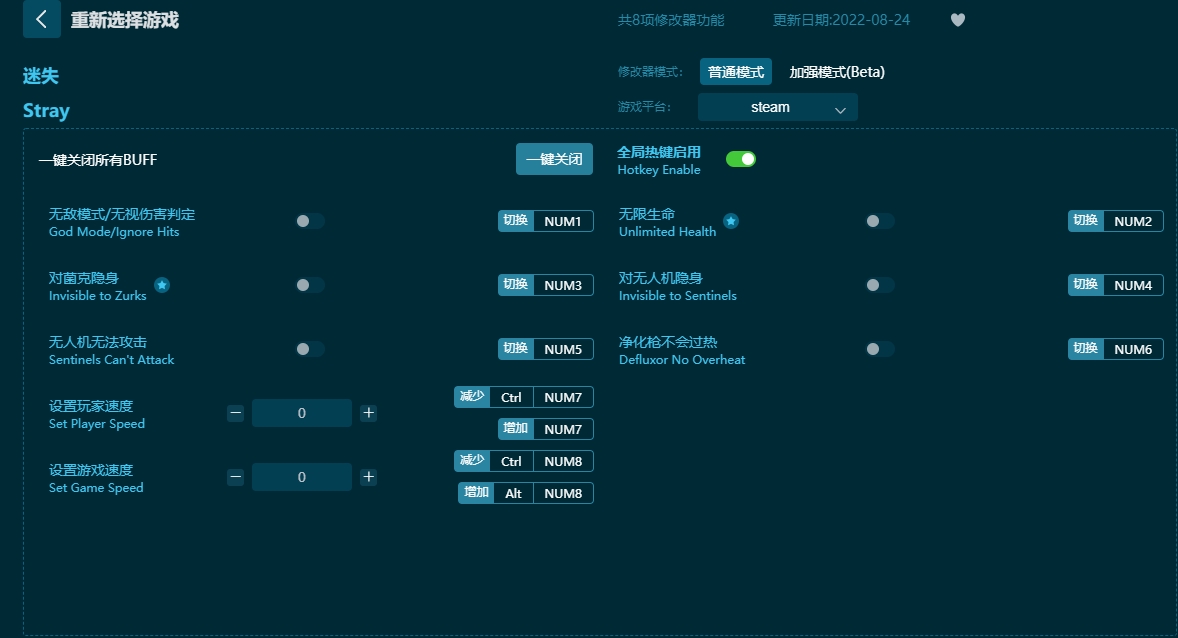The width and height of the screenshot is (1178, 638).
Task: Click the NUM6 hotkey box
Action: point(1133,349)
